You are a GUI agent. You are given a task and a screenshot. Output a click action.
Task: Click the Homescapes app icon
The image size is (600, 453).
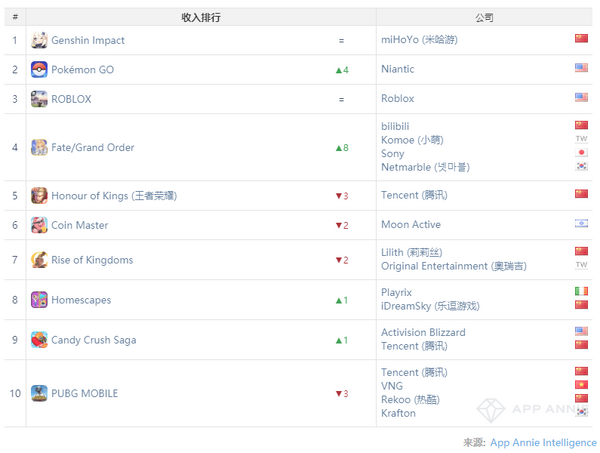39,300
